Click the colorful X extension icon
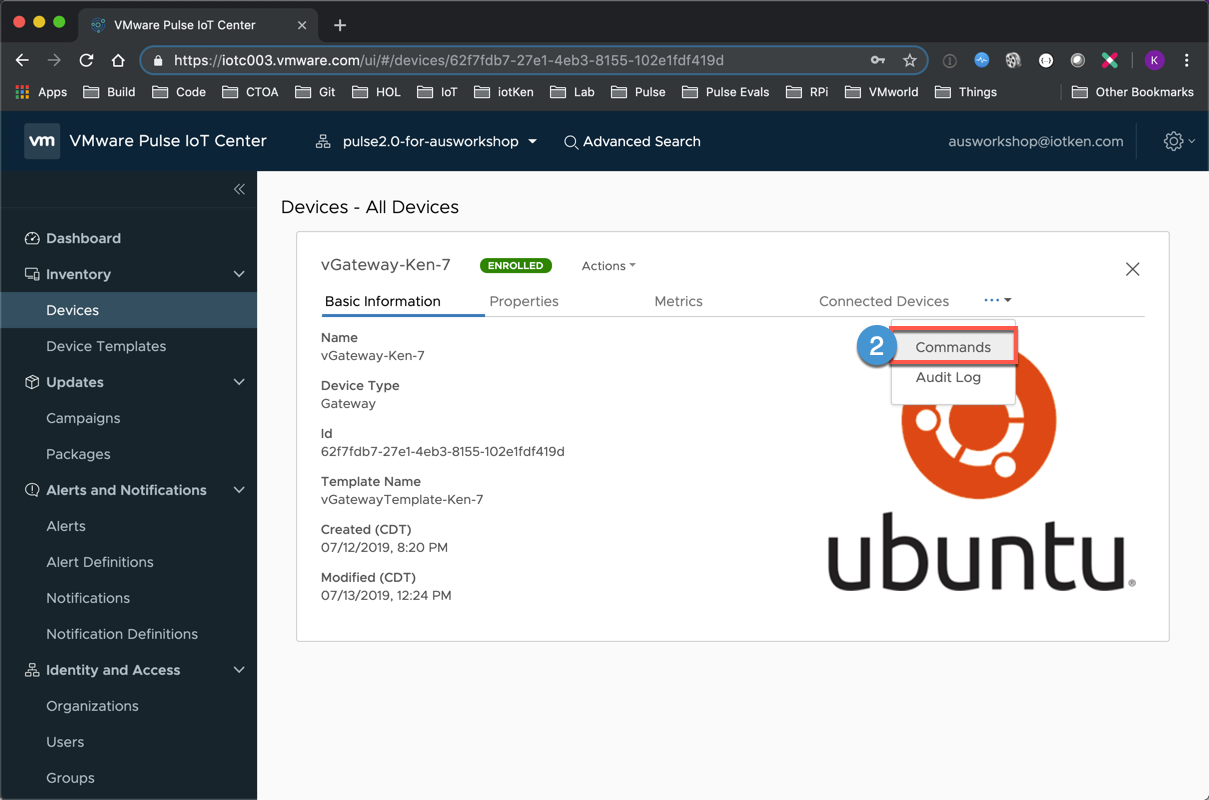1209x800 pixels. 1109,60
